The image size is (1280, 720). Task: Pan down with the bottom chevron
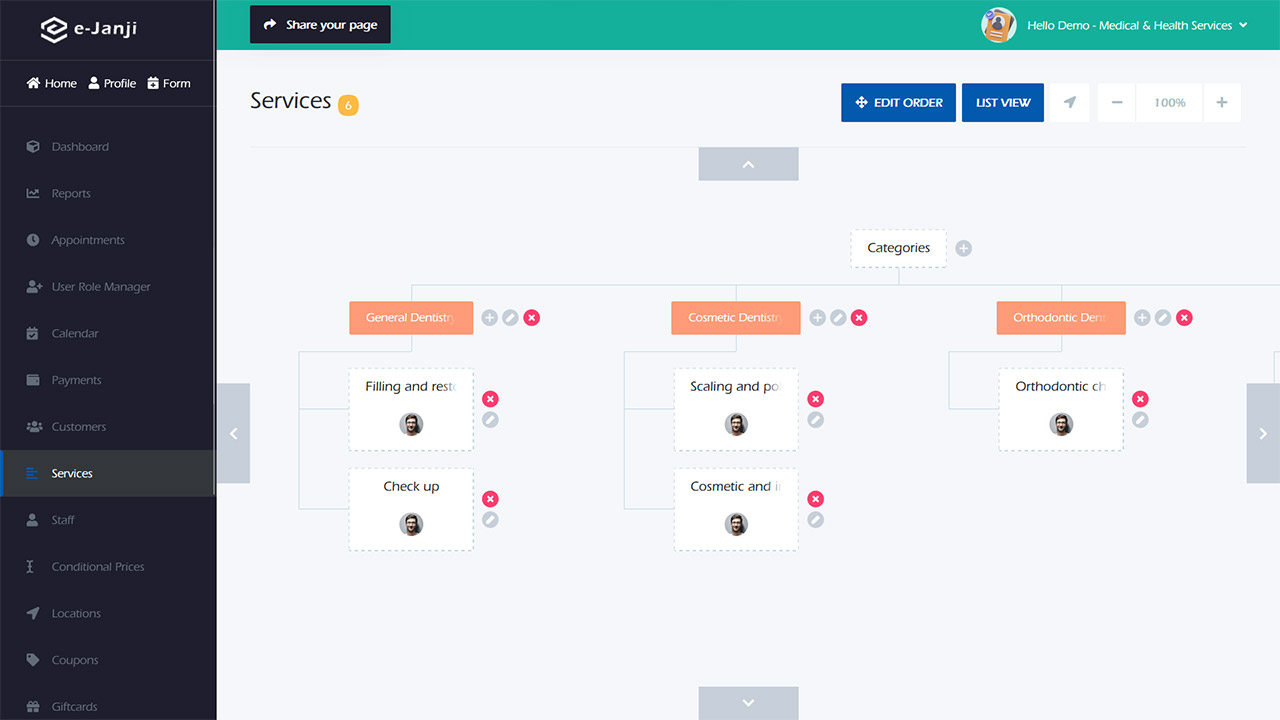(748, 703)
